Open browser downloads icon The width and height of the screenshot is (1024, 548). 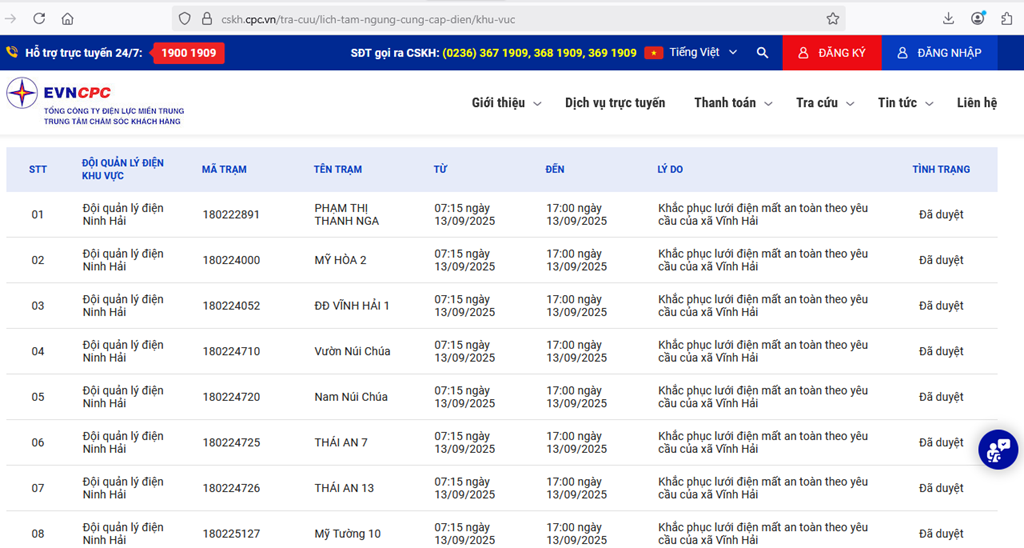tap(948, 19)
